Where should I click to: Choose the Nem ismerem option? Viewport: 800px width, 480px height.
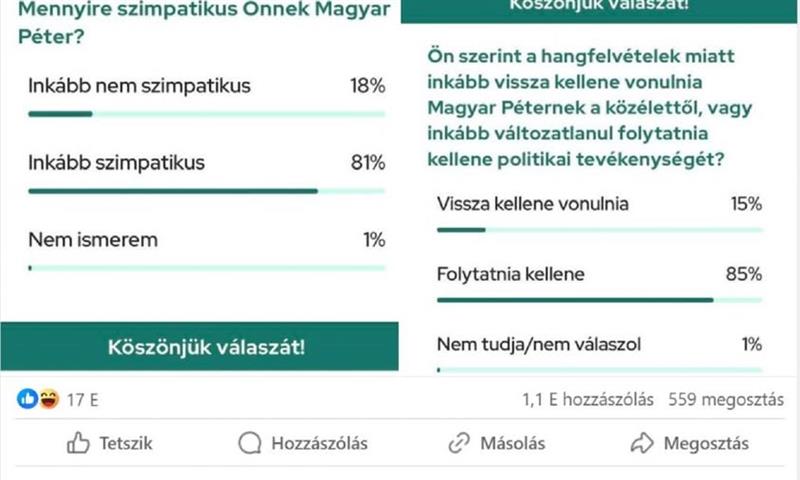(x=93, y=239)
